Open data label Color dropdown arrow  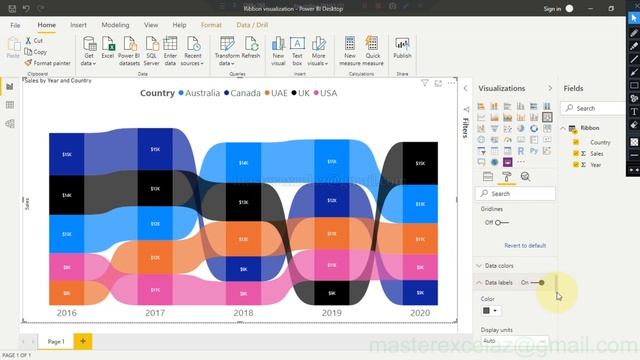tap(495, 311)
